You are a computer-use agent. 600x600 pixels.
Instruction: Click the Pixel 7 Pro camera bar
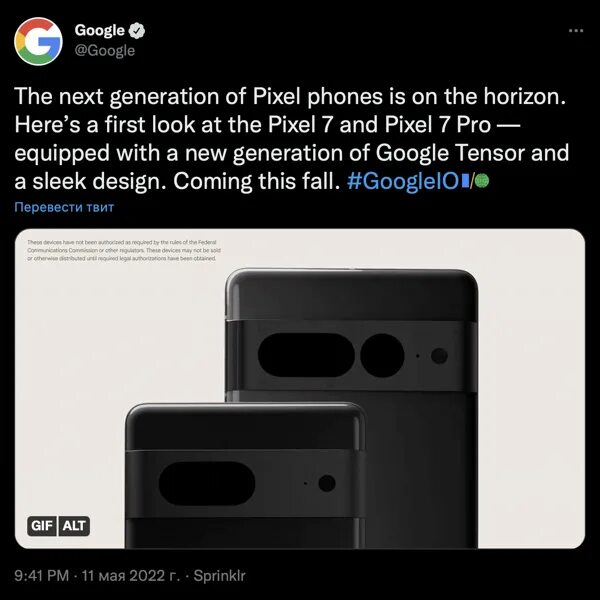pyautogui.click(x=351, y=356)
